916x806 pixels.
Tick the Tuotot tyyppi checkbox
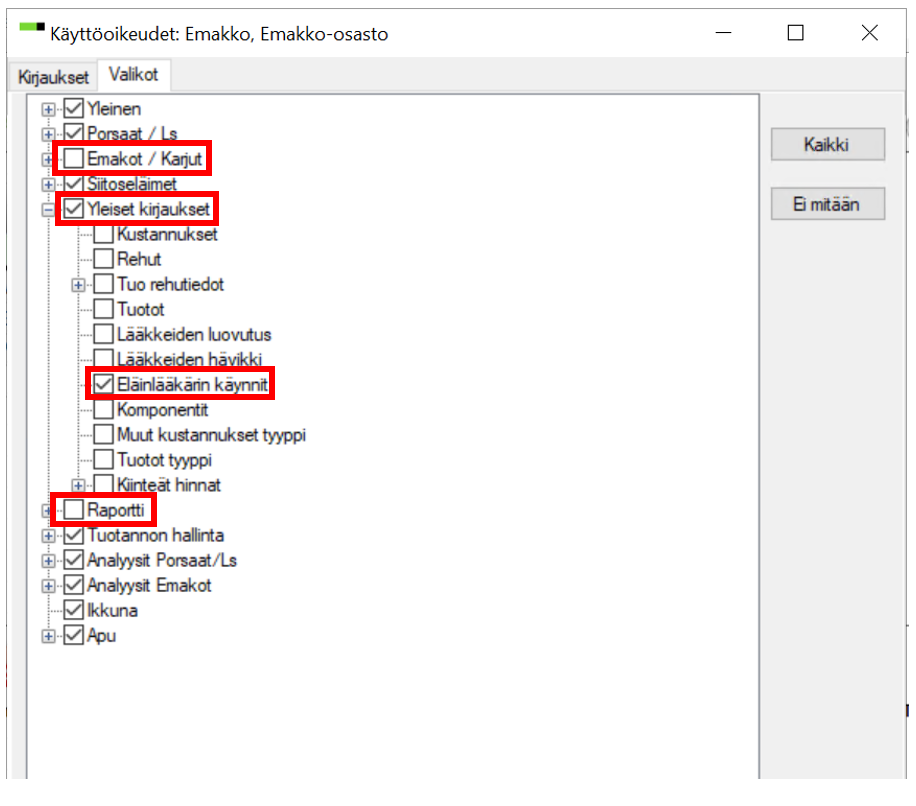point(103,460)
